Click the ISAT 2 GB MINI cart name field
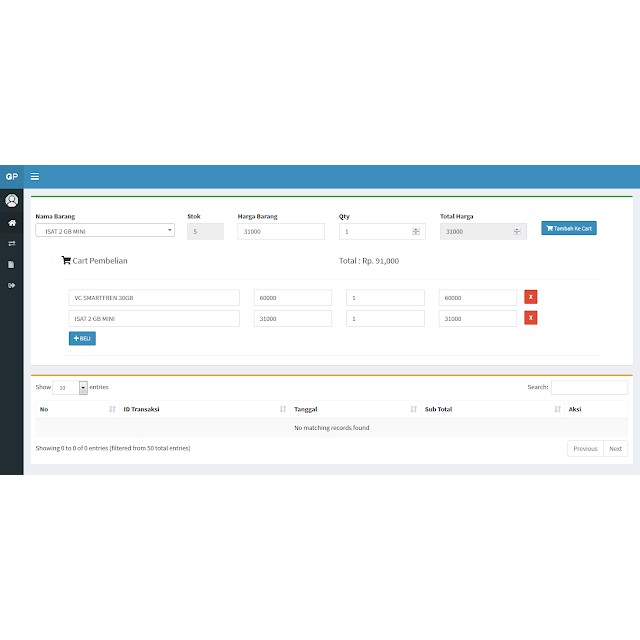The height and width of the screenshot is (640, 640). coord(154,318)
